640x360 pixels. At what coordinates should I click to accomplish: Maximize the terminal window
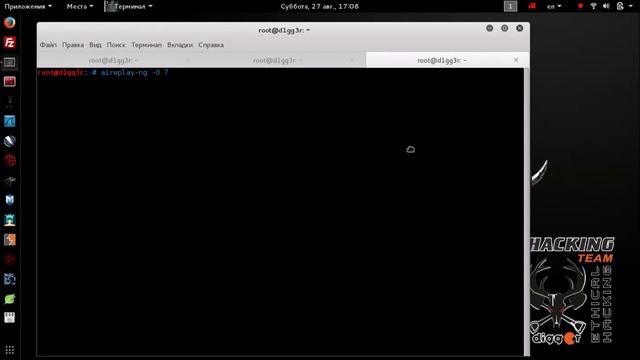point(504,28)
